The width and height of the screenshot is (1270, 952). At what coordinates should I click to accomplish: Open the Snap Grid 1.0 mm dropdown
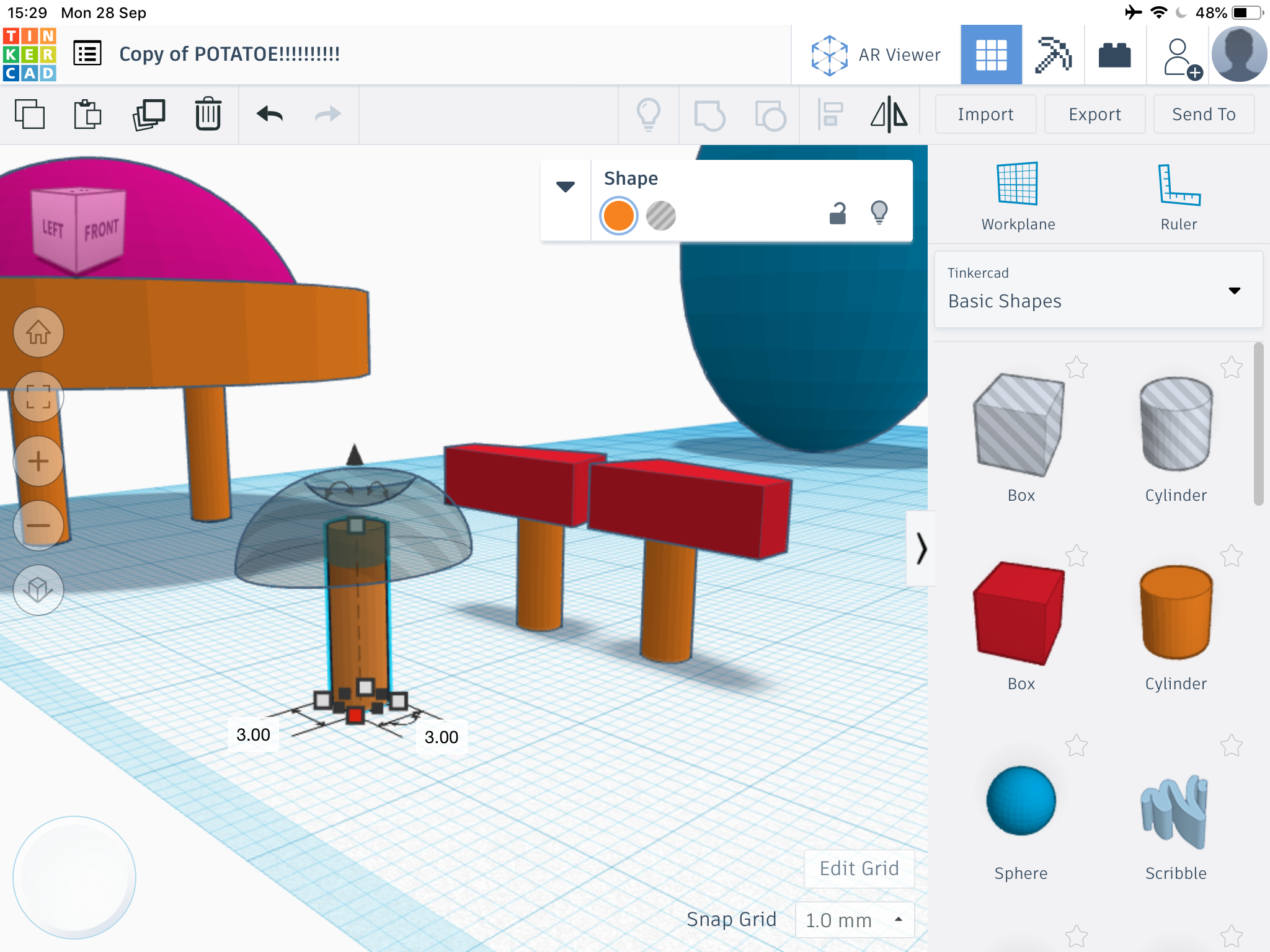pyautogui.click(x=855, y=920)
